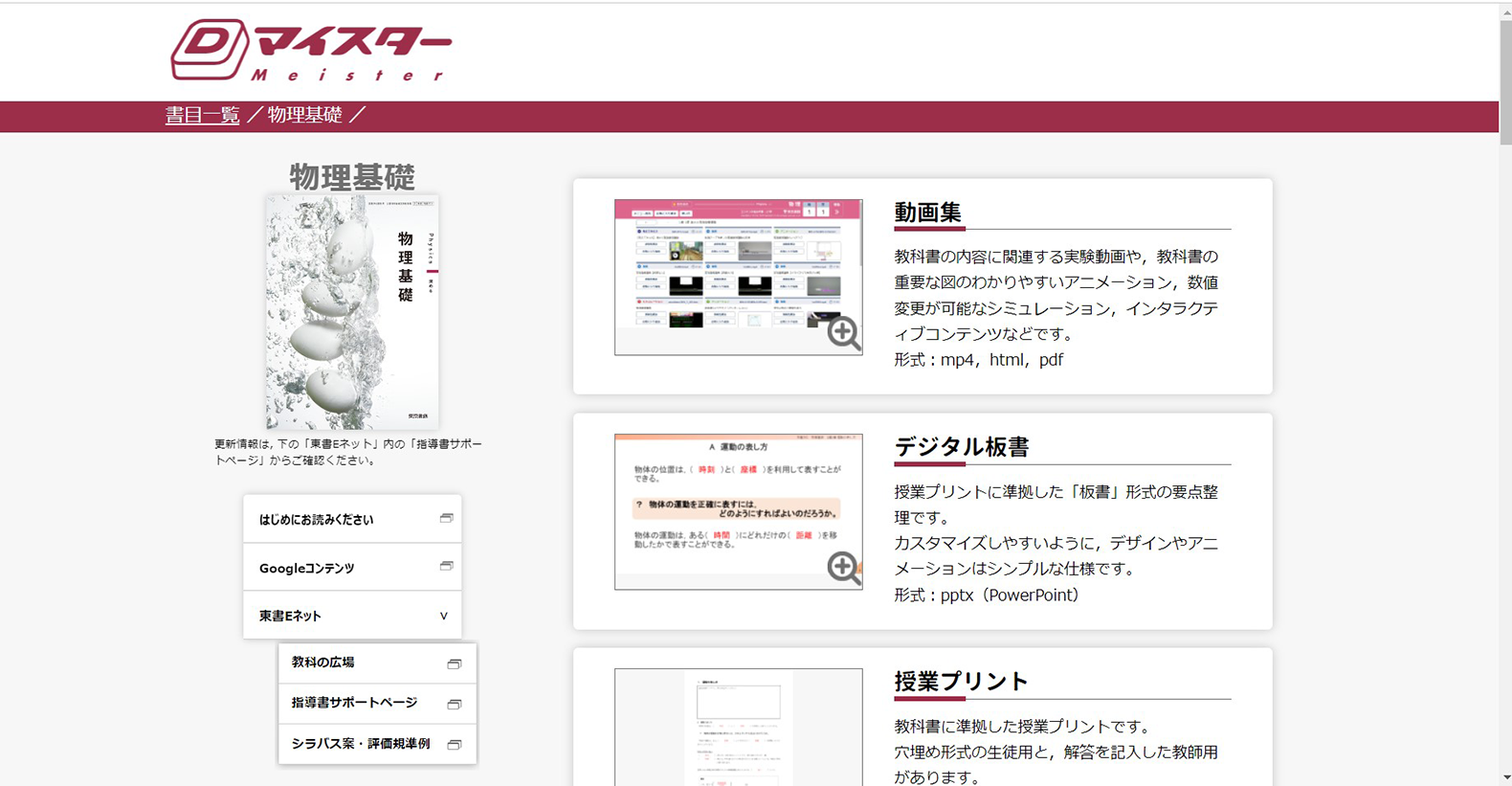Click the 授業プリント preview thumbnail
This screenshot has width=1512, height=786.
tap(738, 726)
